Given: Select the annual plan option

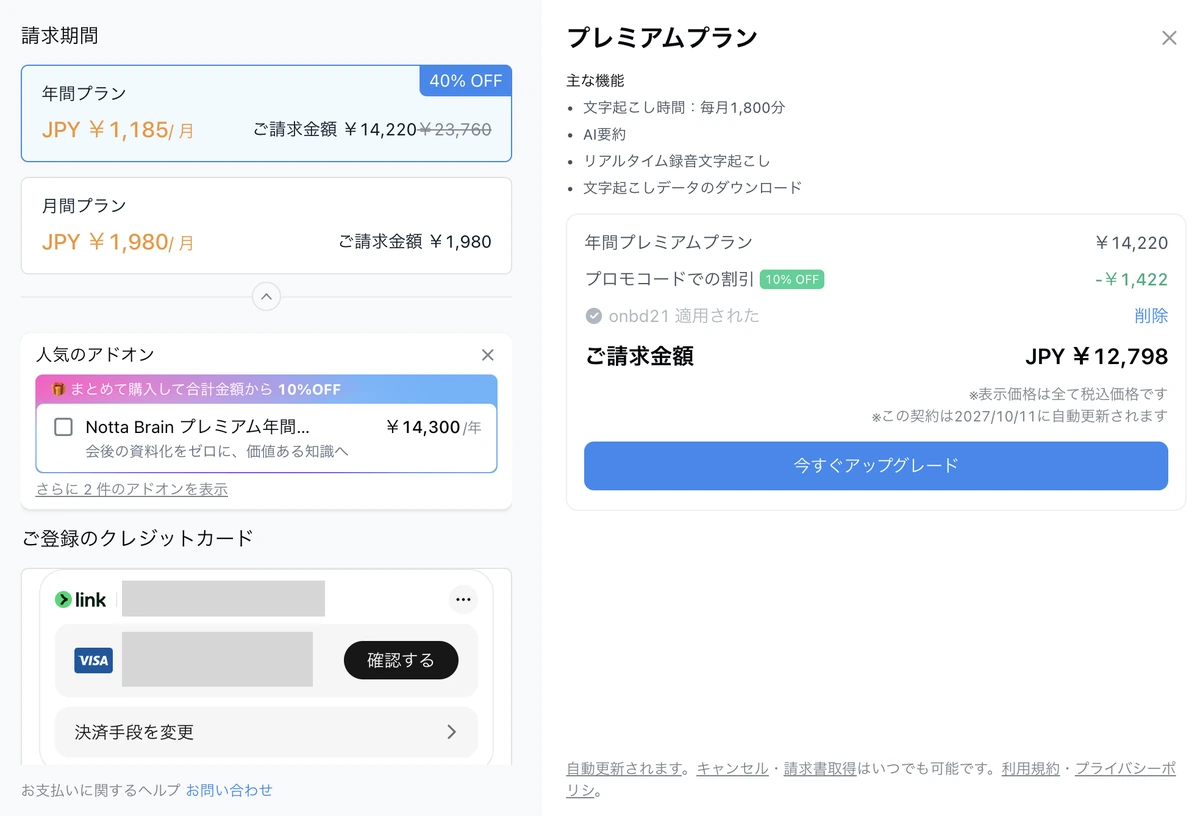Looking at the screenshot, I should point(266,114).
